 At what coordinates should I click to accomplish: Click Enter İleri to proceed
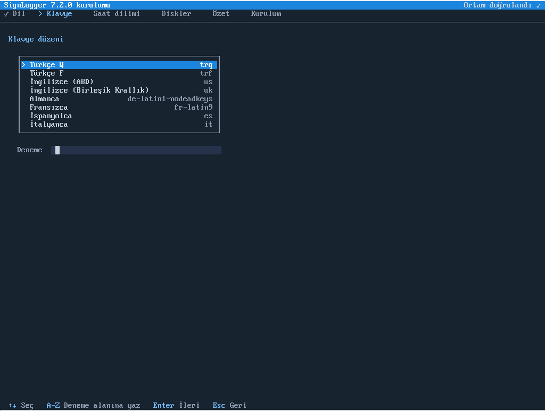(176, 405)
